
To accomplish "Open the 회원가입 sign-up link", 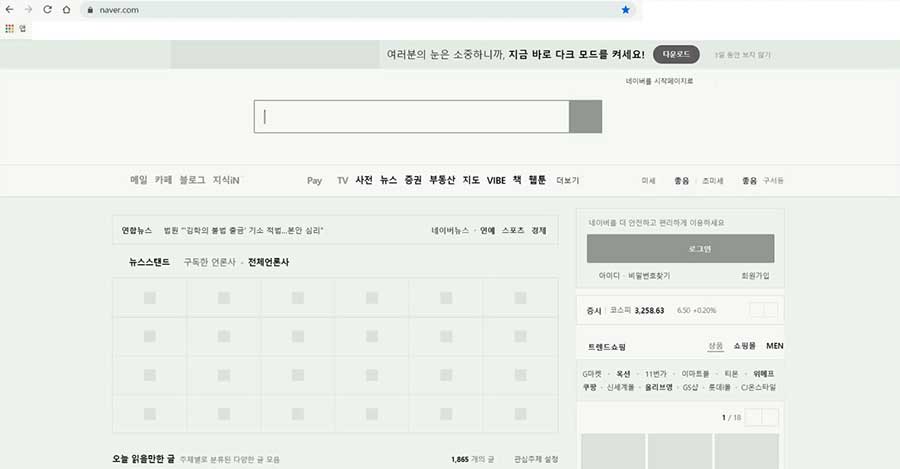I will (755, 276).
